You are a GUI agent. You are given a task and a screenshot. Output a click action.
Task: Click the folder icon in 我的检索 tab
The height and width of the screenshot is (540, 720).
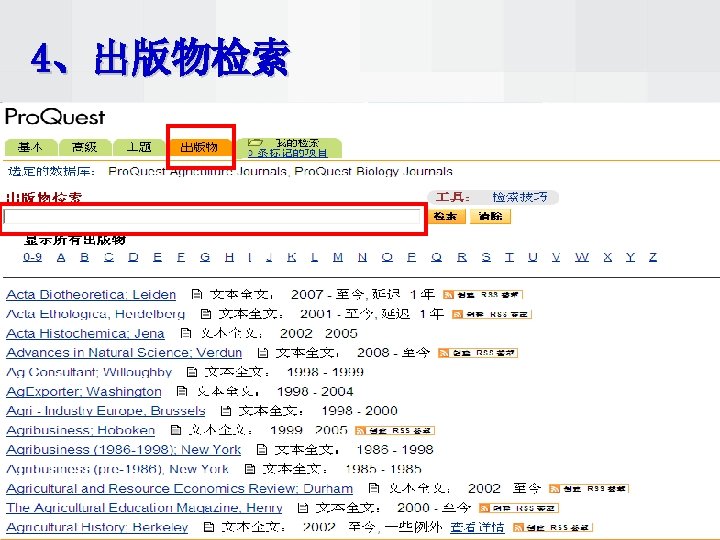coord(255,143)
